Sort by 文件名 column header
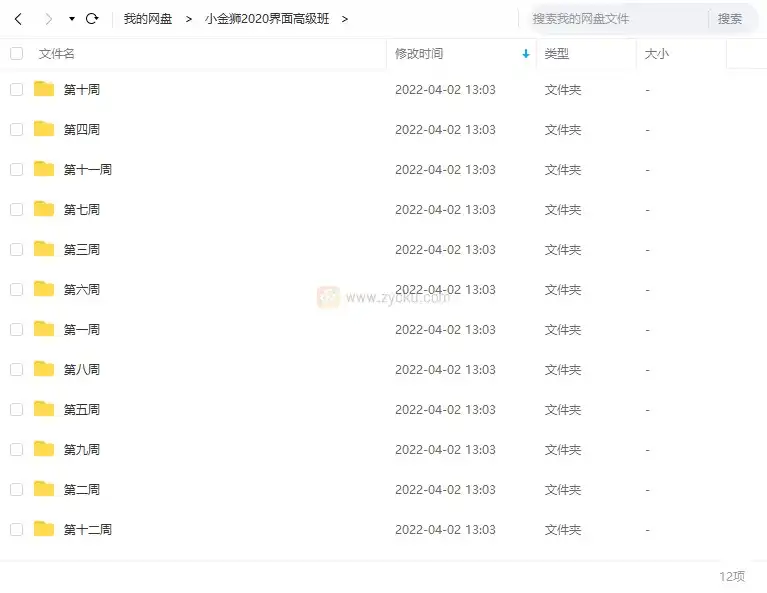The height and width of the screenshot is (593, 767). pos(56,54)
